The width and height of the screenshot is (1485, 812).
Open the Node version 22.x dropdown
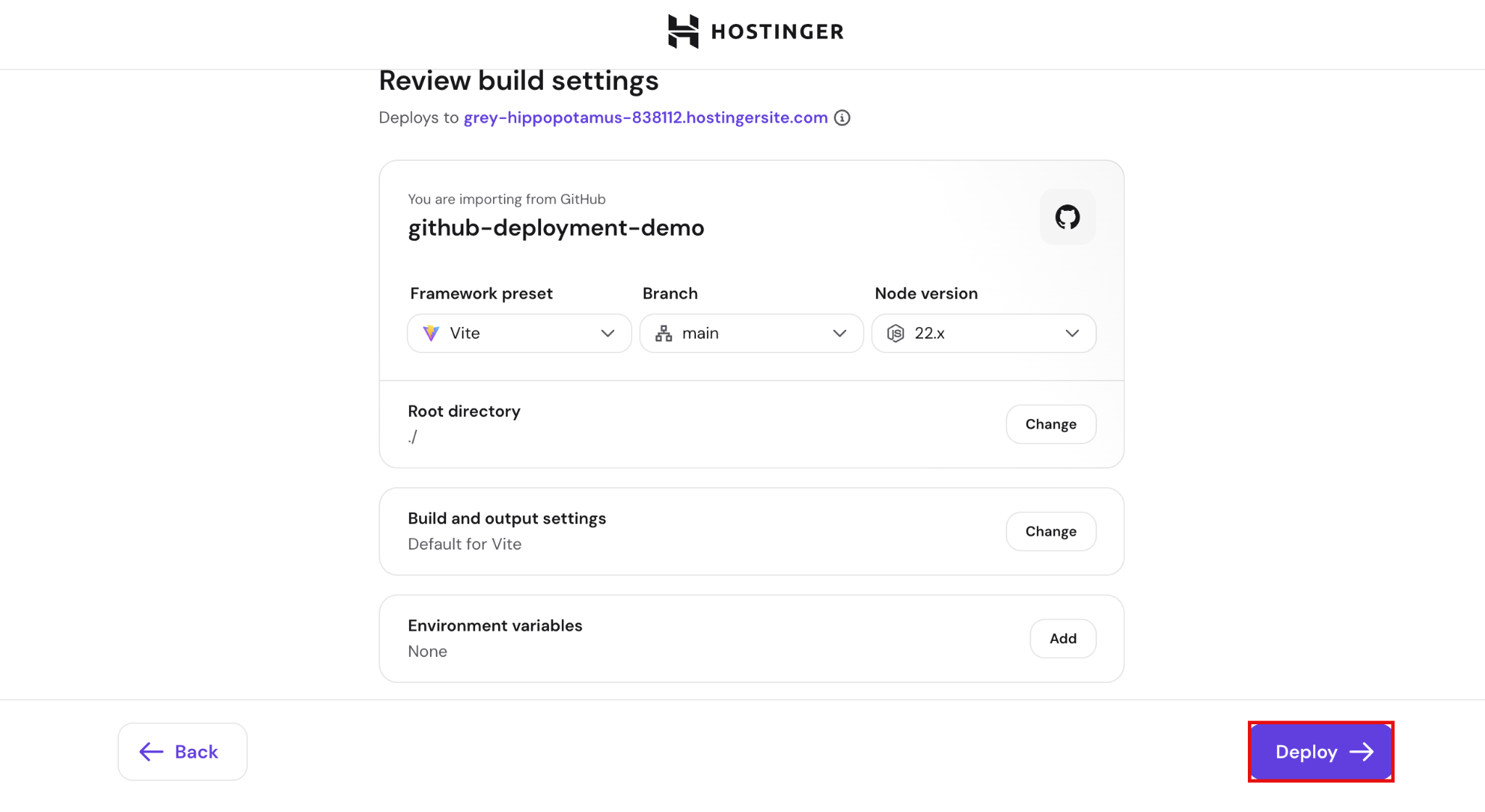click(x=984, y=333)
